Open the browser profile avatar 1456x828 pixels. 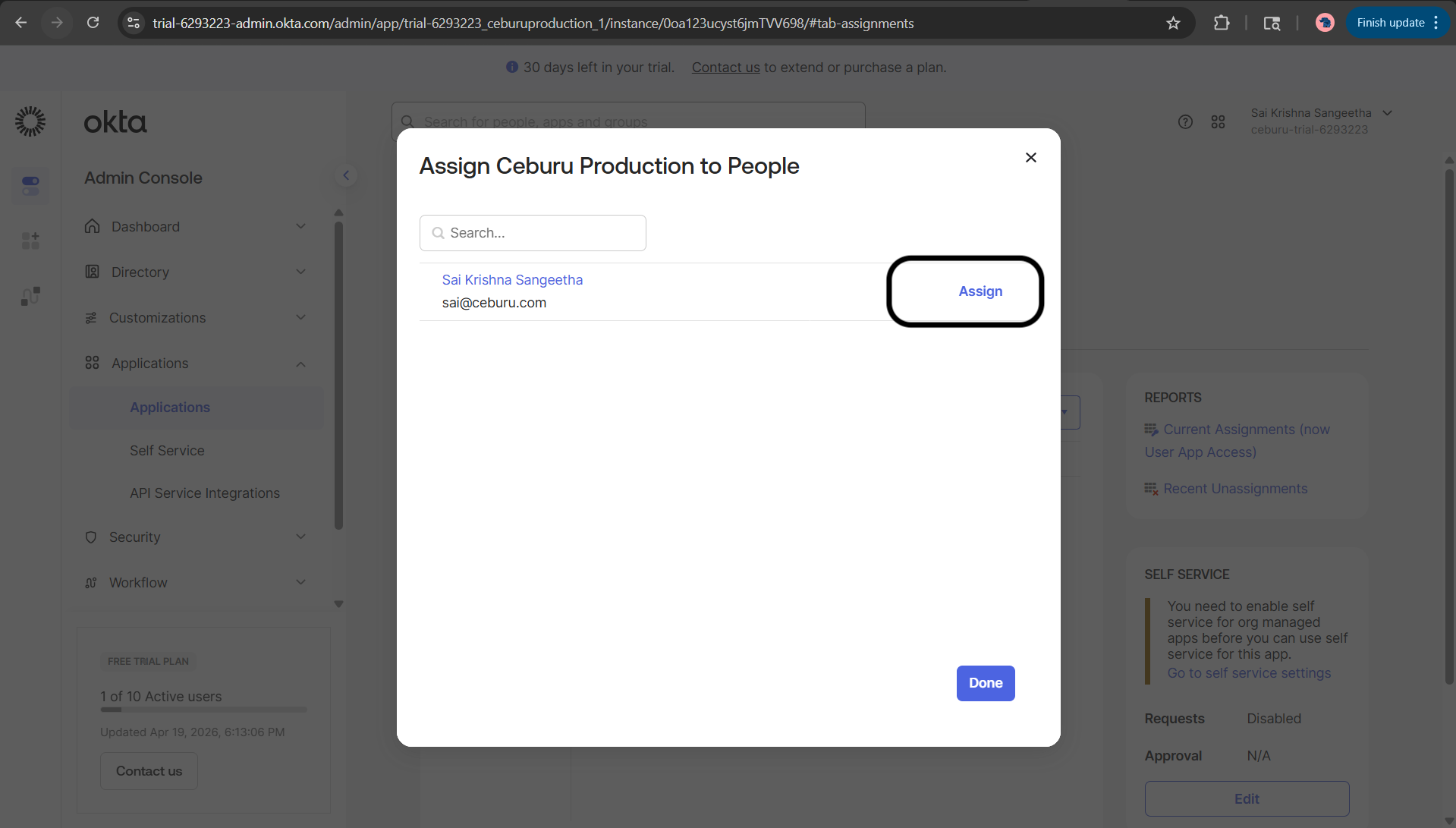coord(1325,23)
